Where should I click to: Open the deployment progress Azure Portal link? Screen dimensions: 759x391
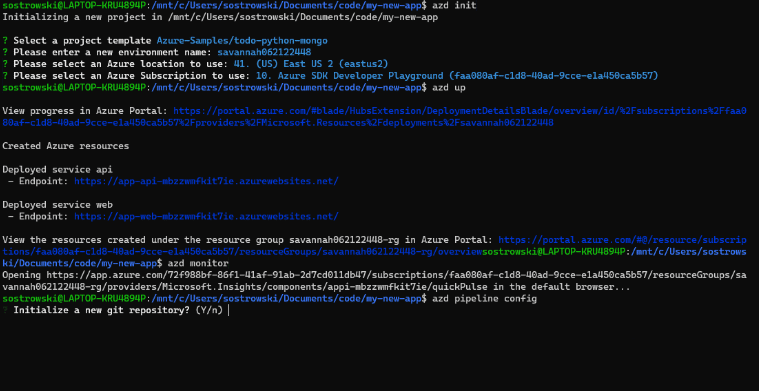(375, 117)
